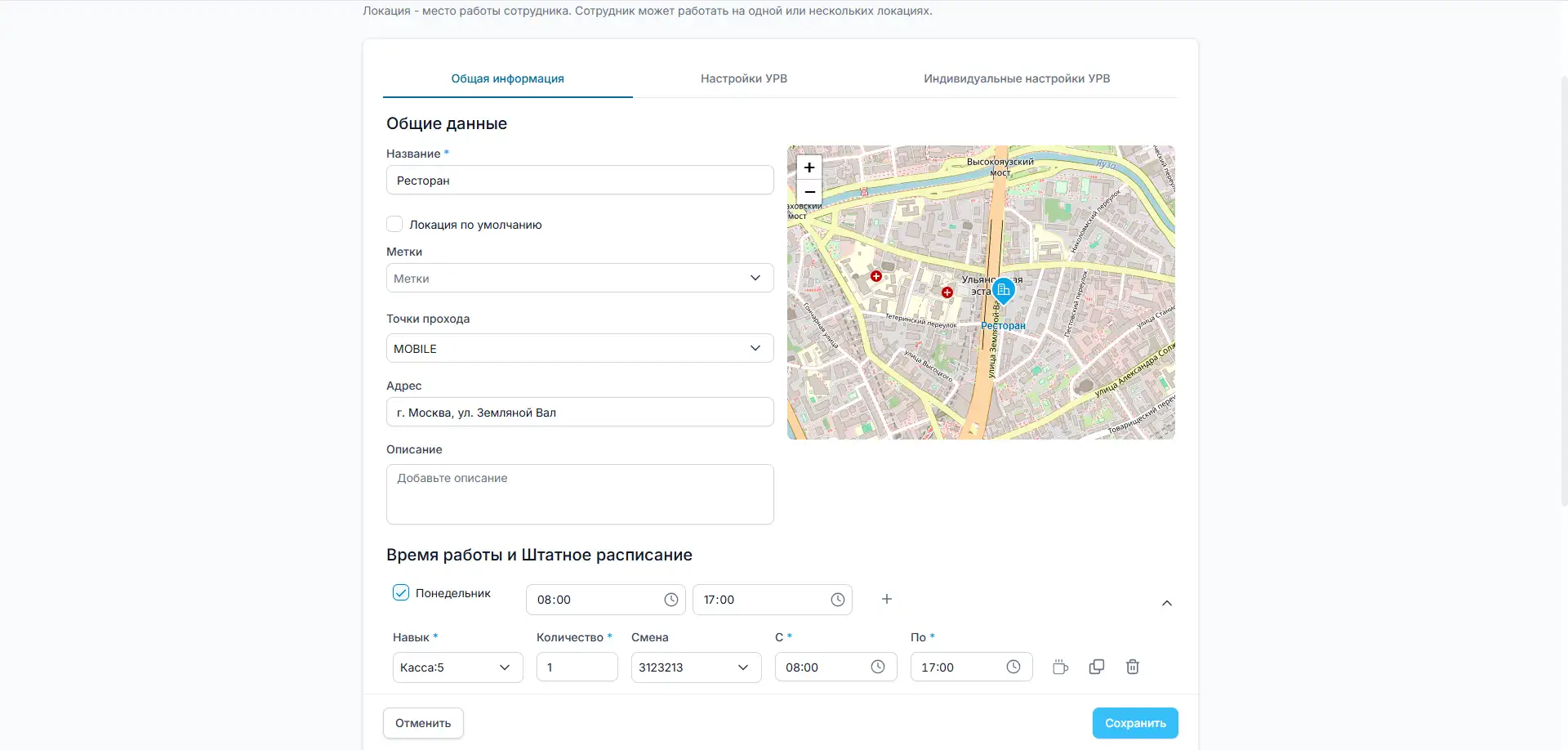Open the Навык Касса:5 dropdown
1568x750 pixels.
(457, 667)
